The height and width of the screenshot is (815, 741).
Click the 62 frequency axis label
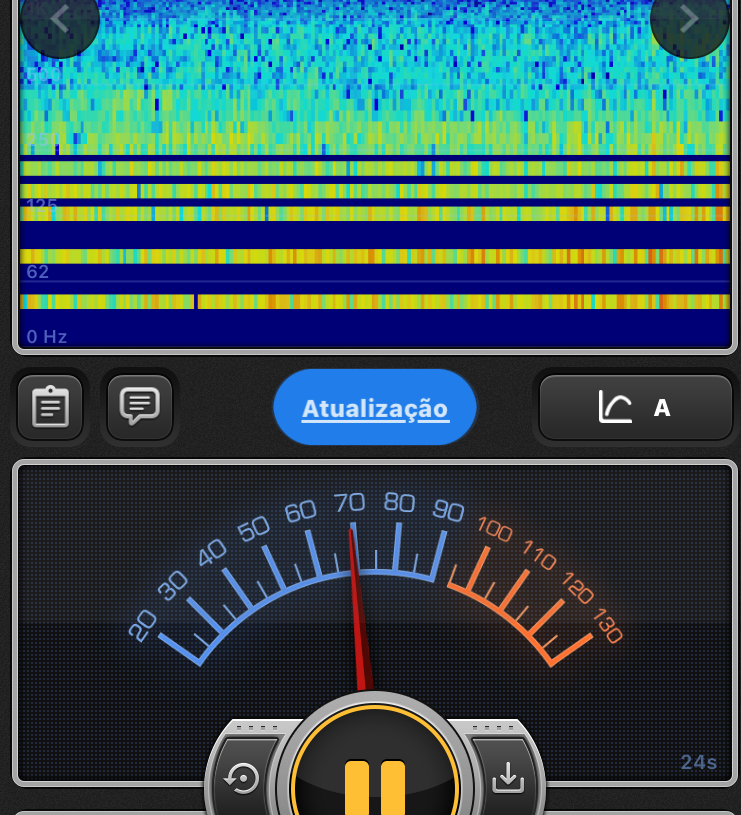(38, 272)
